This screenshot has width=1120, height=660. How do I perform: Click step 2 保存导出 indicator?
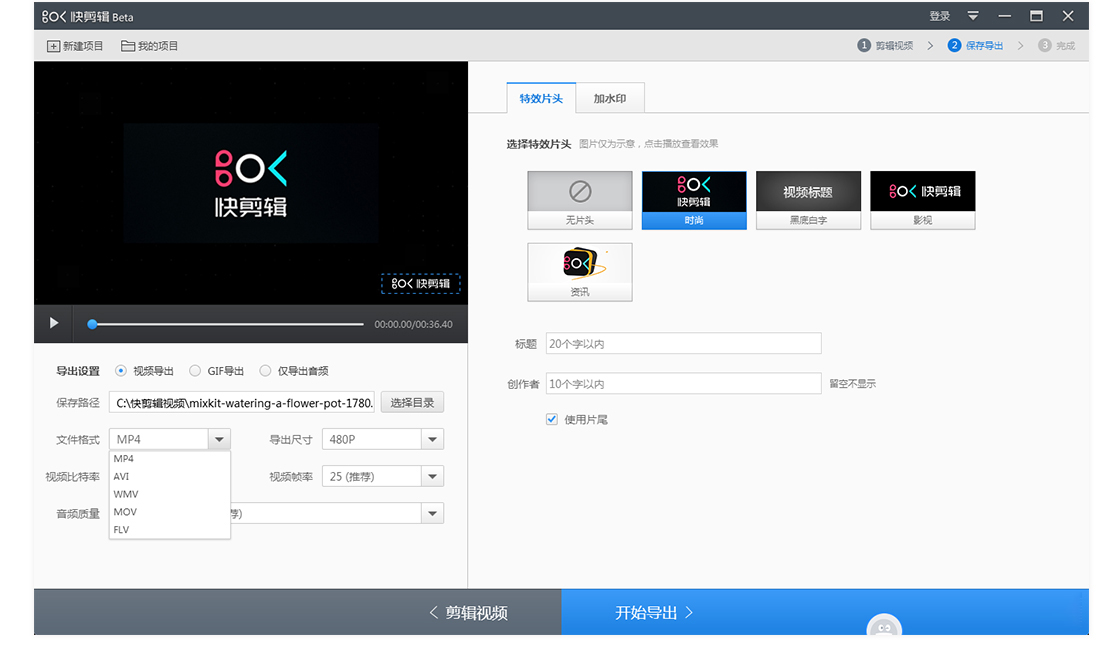(x=976, y=46)
